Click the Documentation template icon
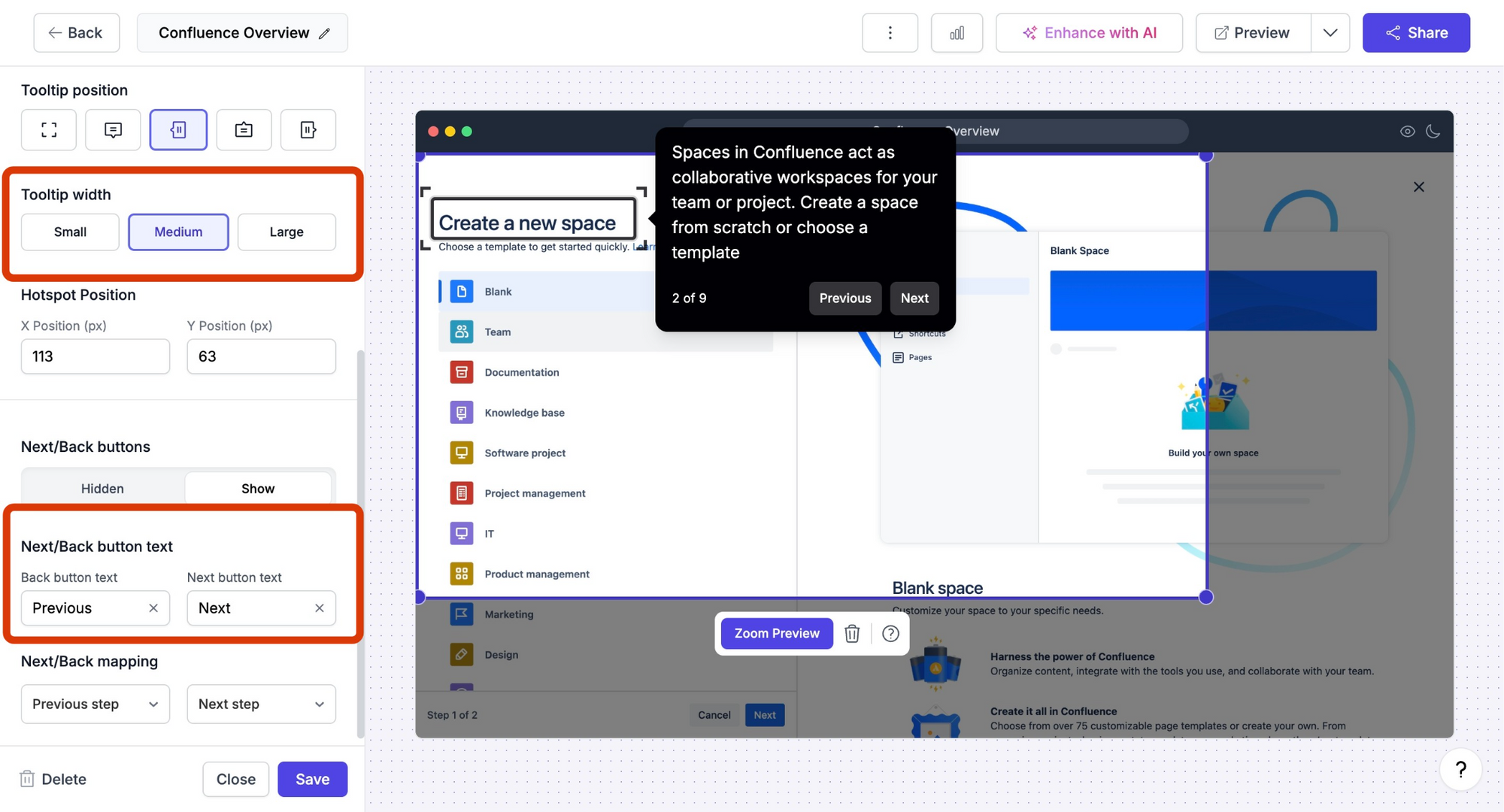This screenshot has width=1504, height=812. (x=462, y=372)
